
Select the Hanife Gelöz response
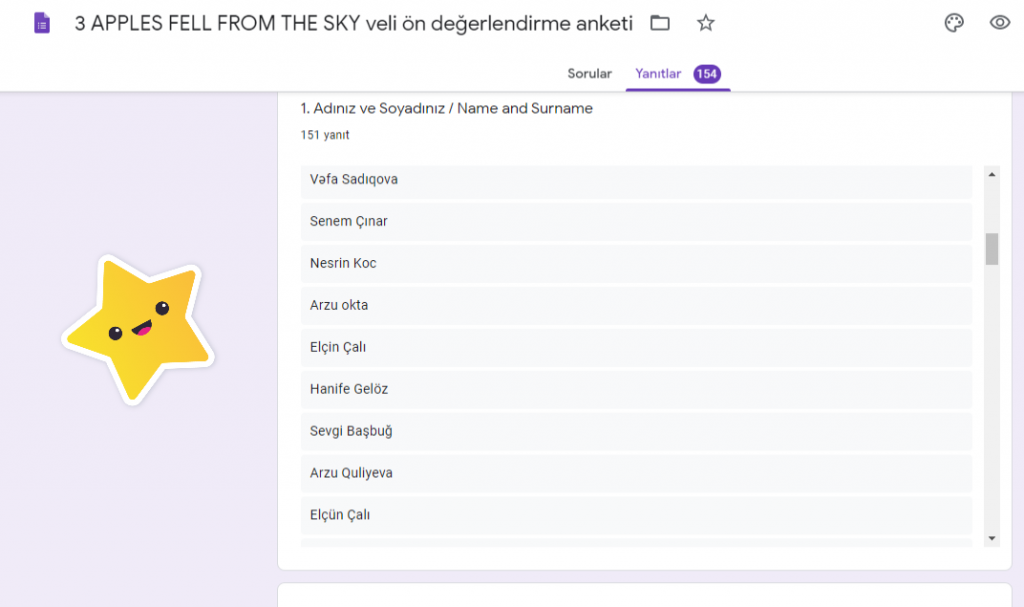(x=636, y=390)
